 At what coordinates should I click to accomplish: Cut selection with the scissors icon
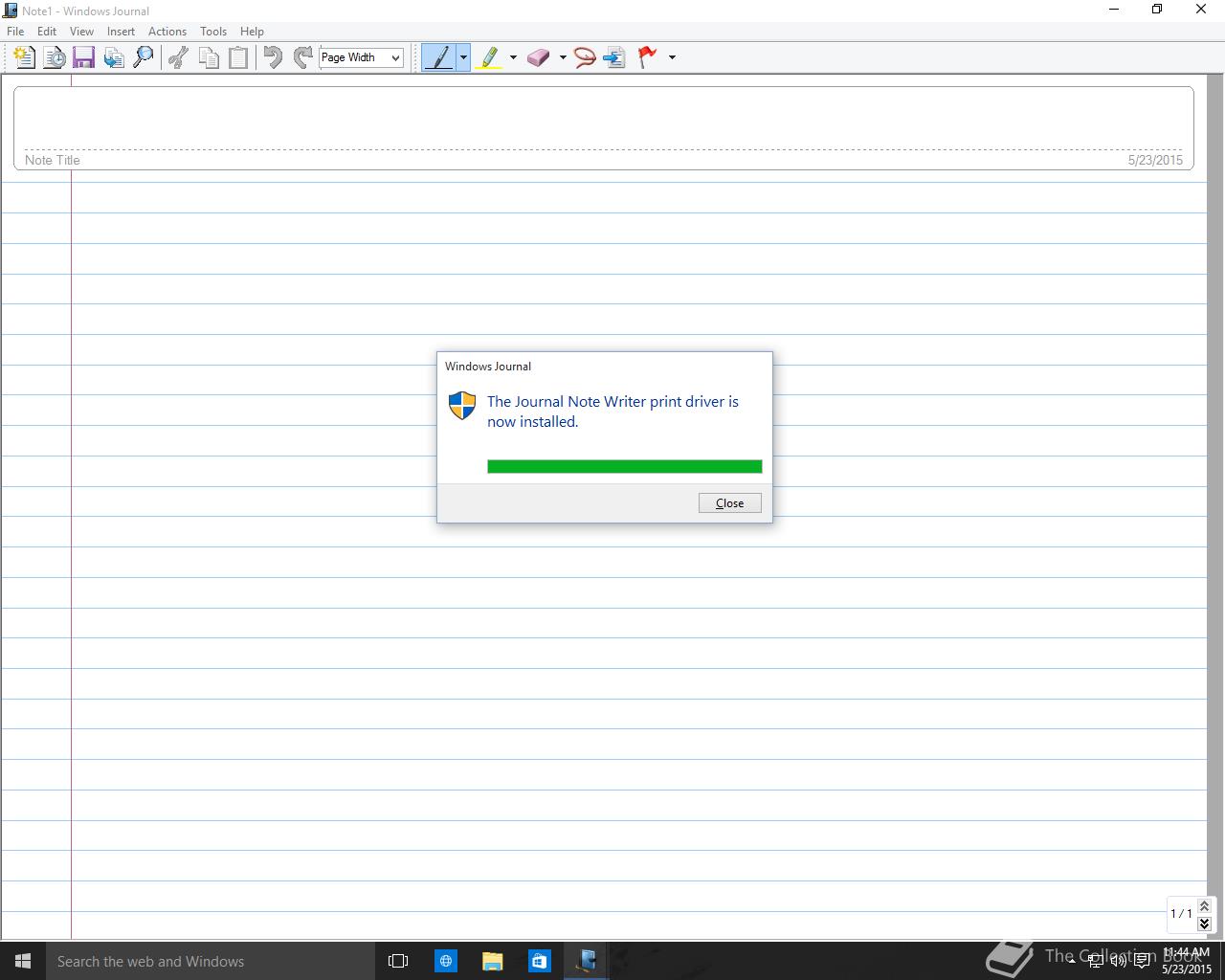[x=178, y=57]
